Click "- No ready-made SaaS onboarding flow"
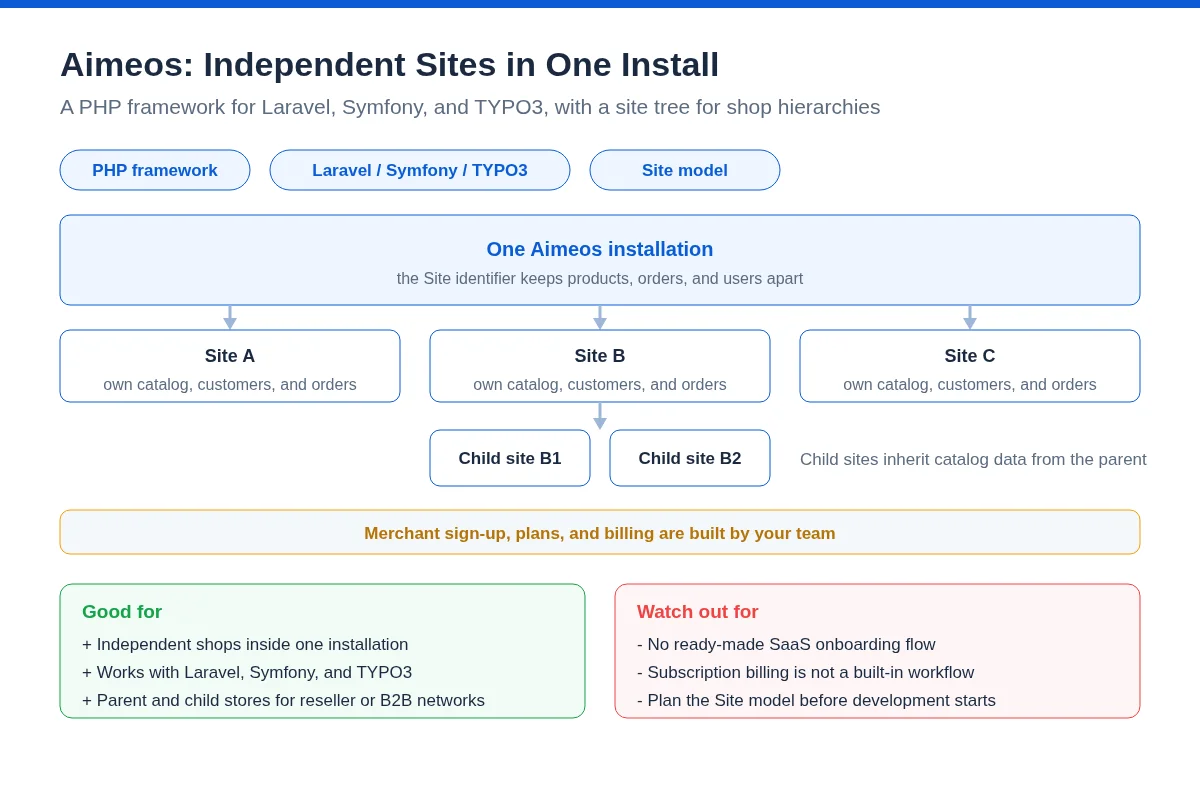Image resolution: width=1200 pixels, height=790 pixels. 786,645
